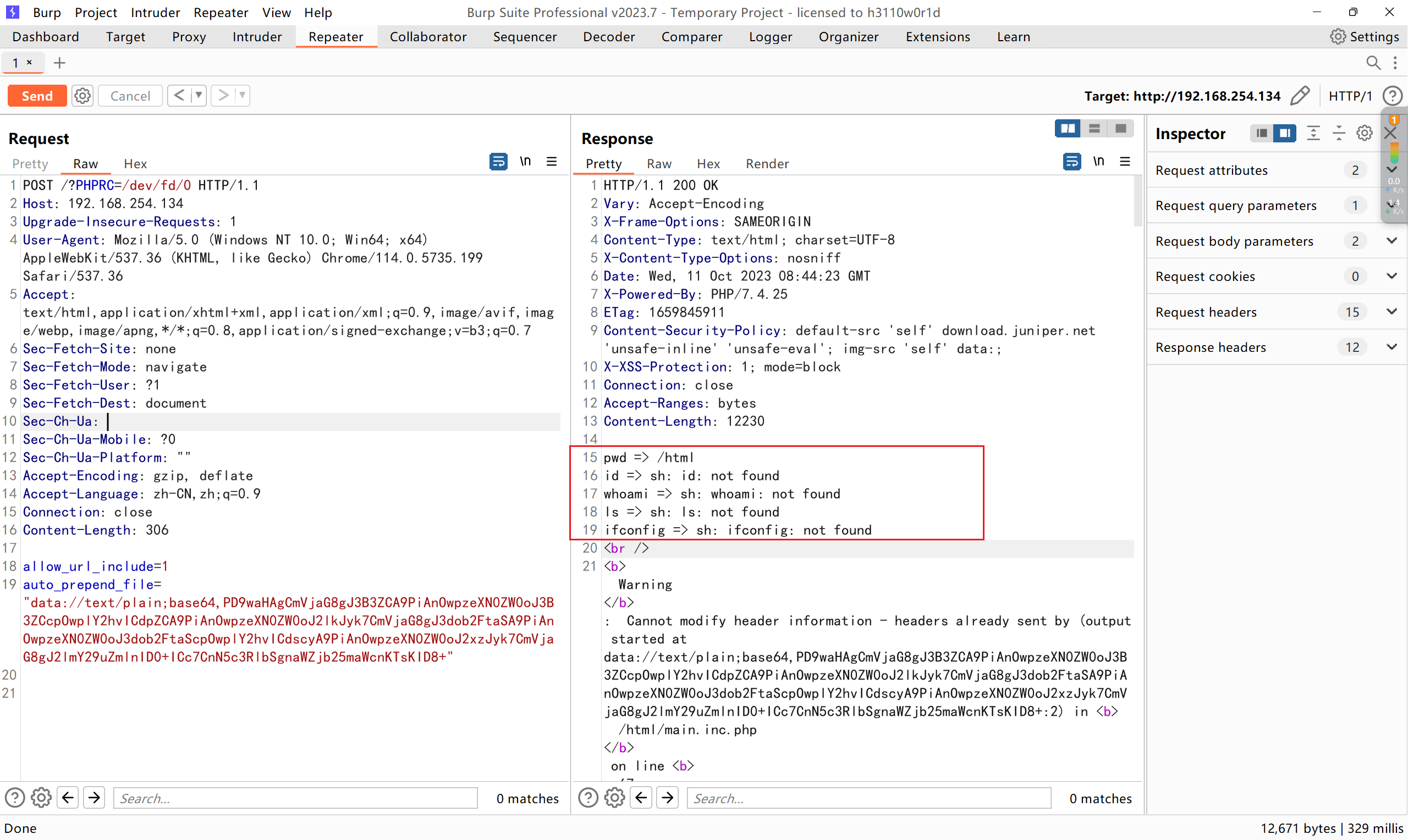Open the response editor hamburger menu
The height and width of the screenshot is (840, 1408).
1125,162
